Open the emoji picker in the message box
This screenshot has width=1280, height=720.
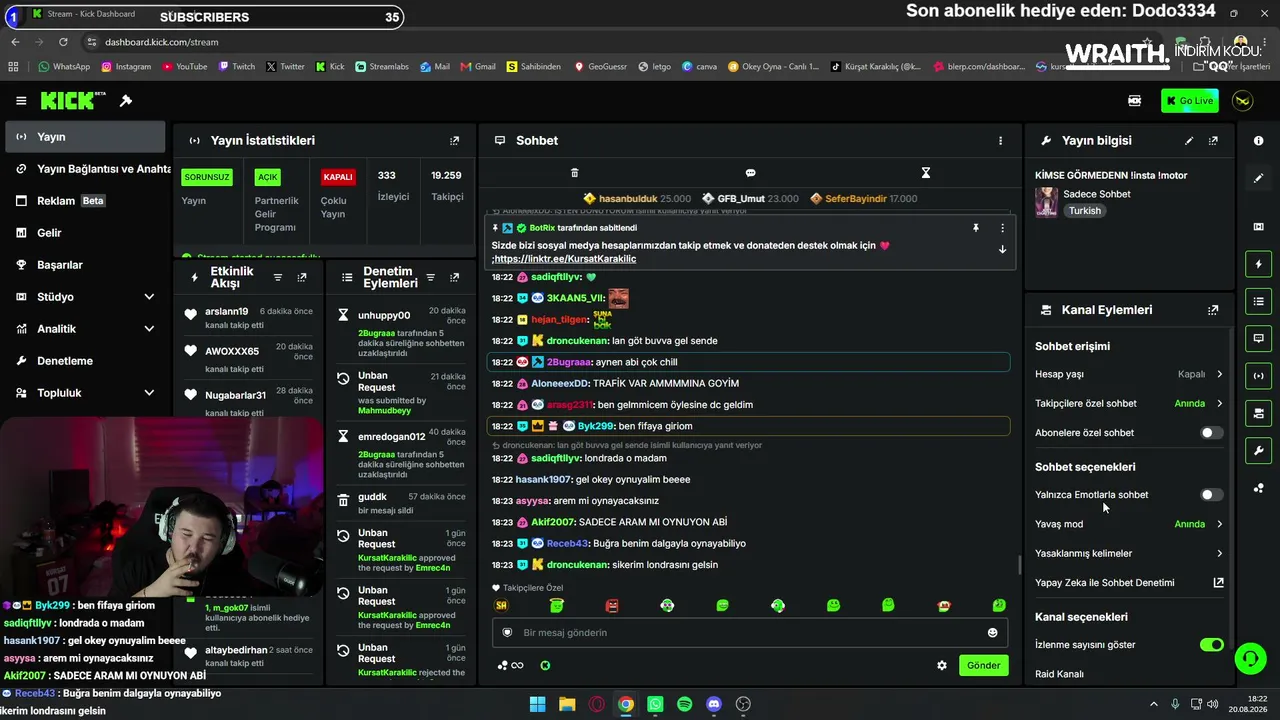[992, 632]
